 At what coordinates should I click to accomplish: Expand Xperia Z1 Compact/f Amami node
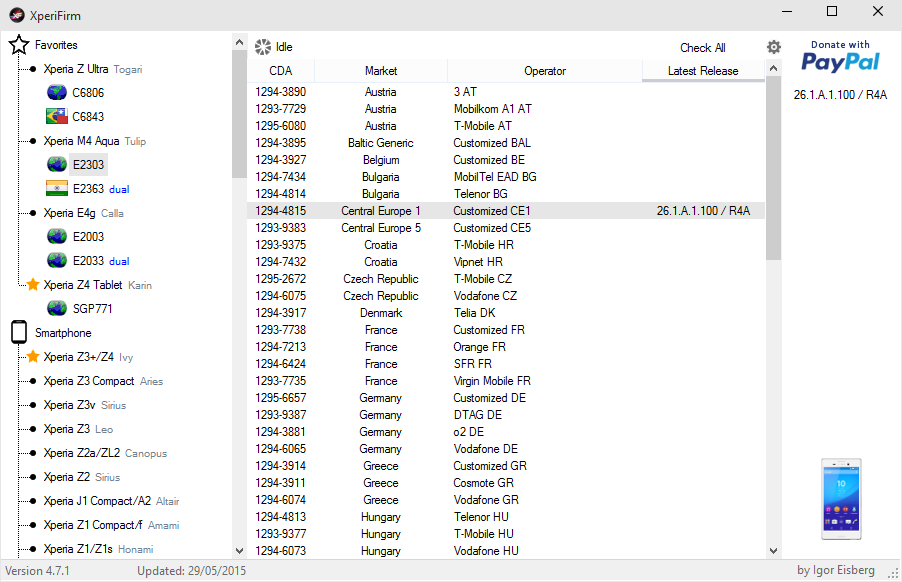(x=111, y=525)
